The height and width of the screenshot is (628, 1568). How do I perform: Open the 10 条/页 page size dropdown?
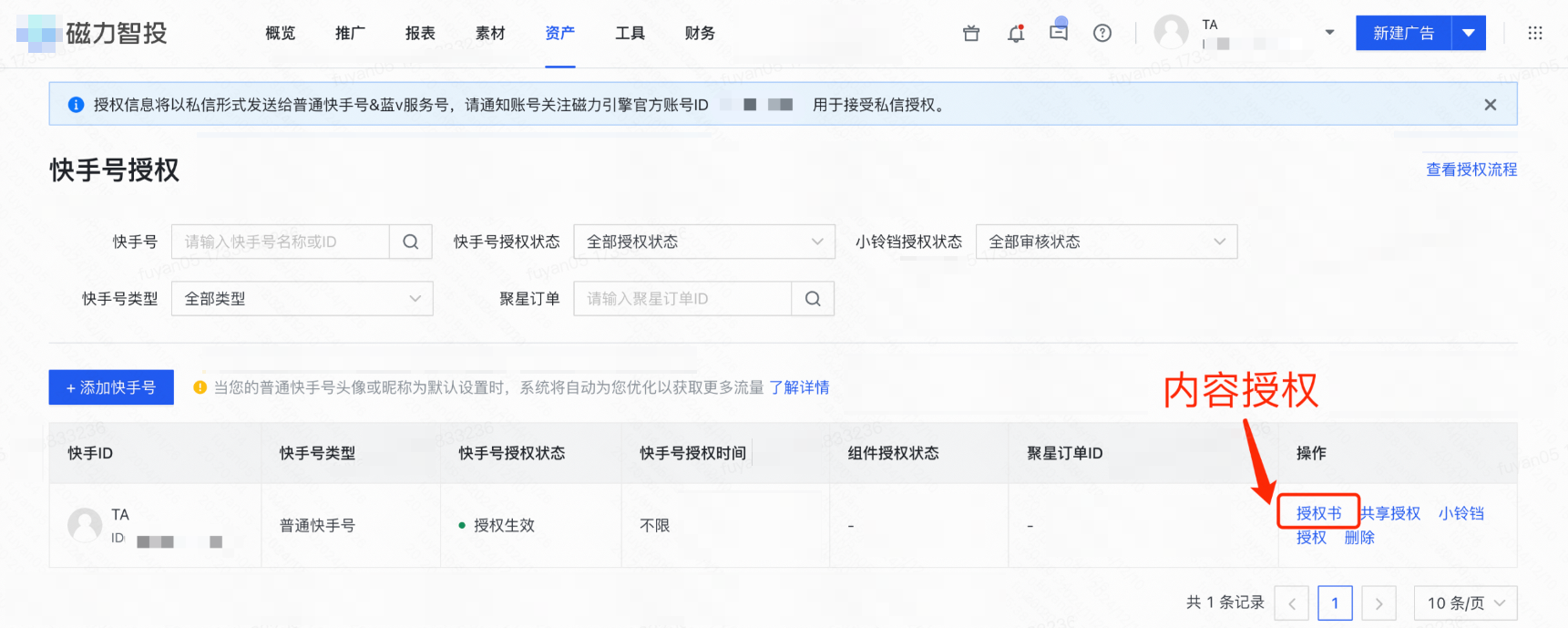1465,602
